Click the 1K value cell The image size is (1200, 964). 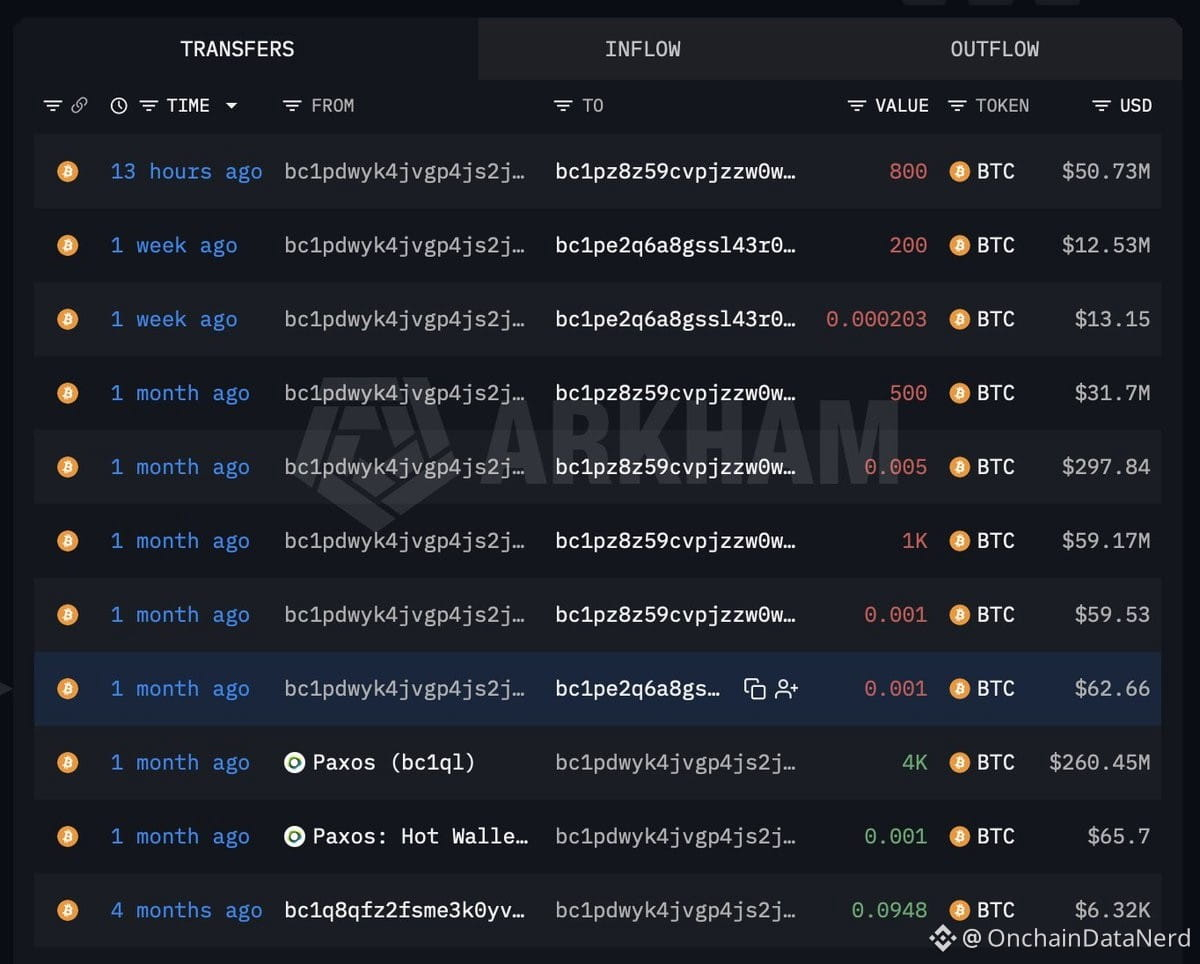pyautogui.click(x=914, y=541)
